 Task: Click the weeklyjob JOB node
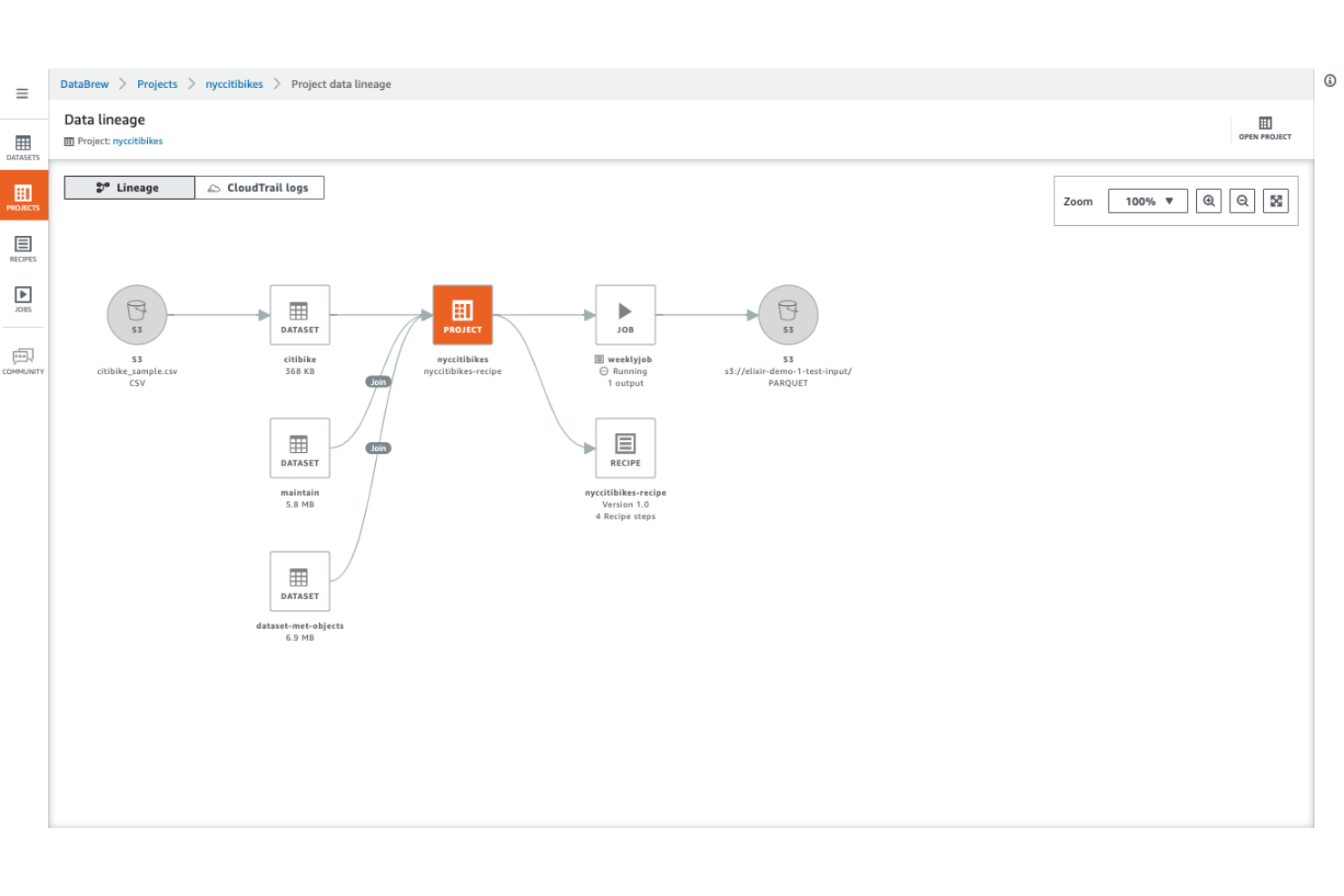(x=625, y=315)
